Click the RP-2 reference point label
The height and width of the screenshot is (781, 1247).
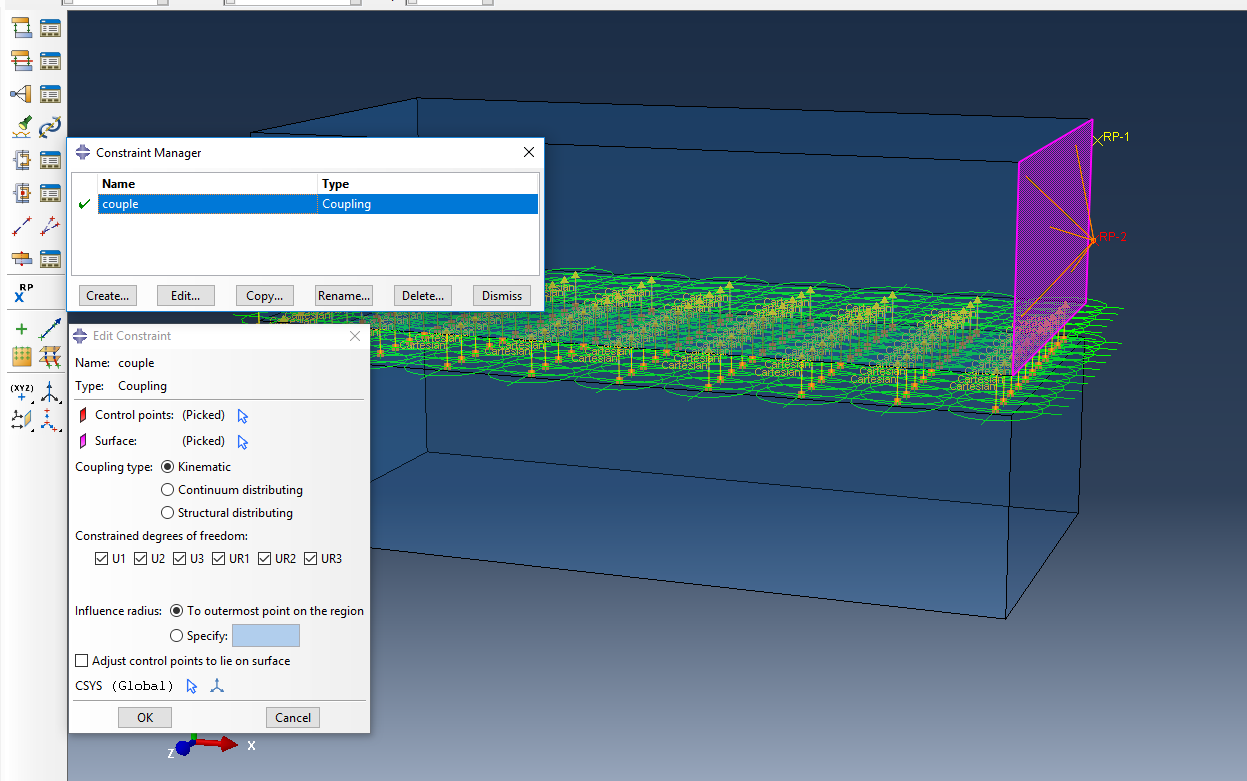pyautogui.click(x=1113, y=237)
